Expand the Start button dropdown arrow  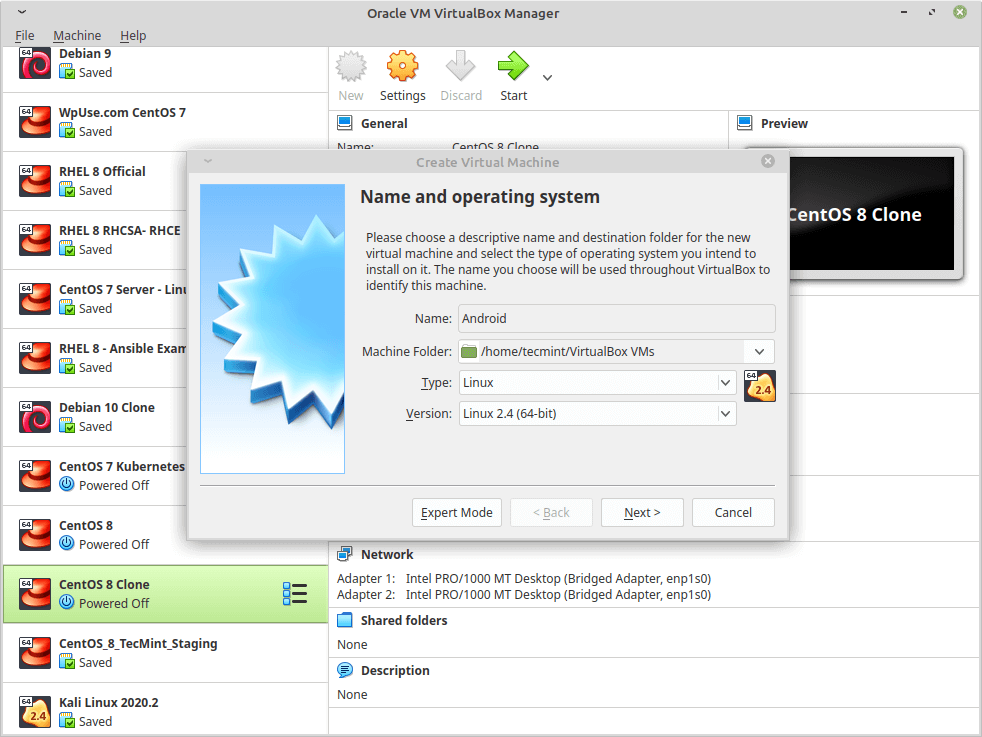tap(547, 78)
